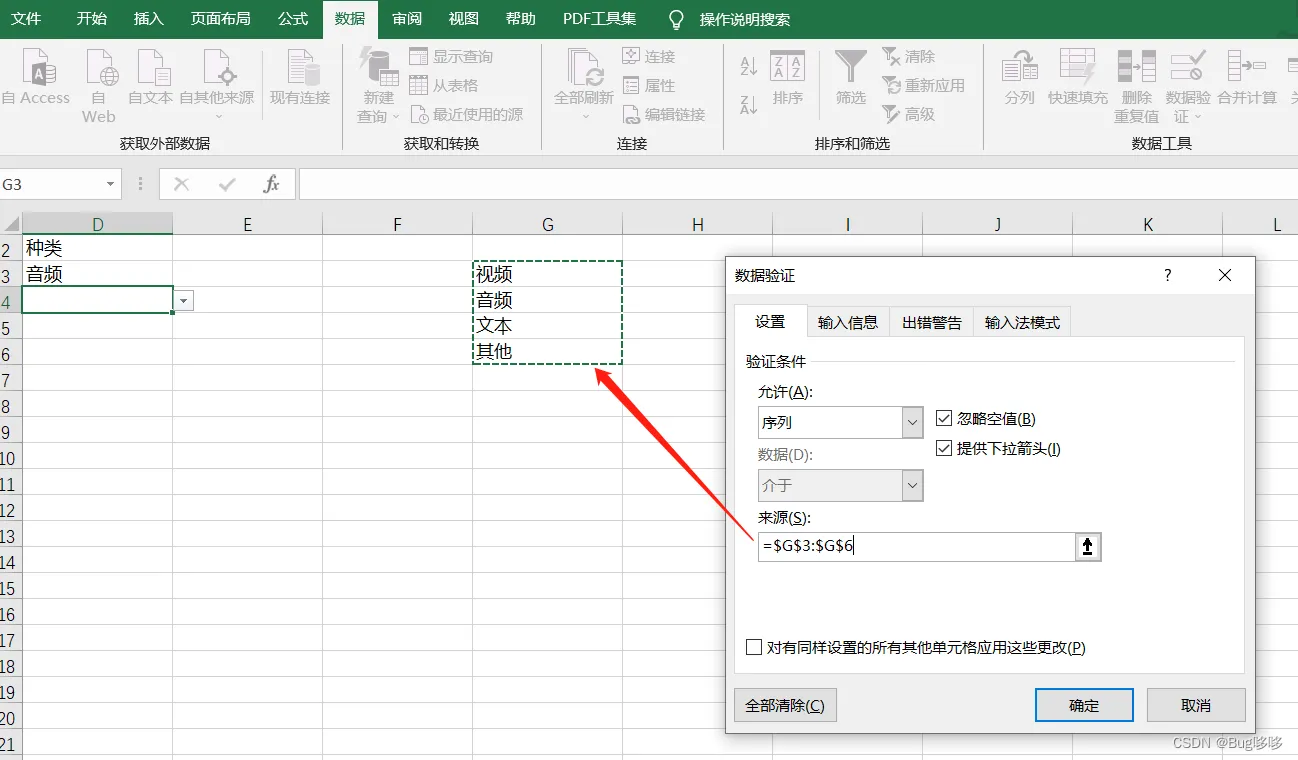This screenshot has width=1298, height=760.
Task: Open the PDF工具集 tab
Action: 600,19
